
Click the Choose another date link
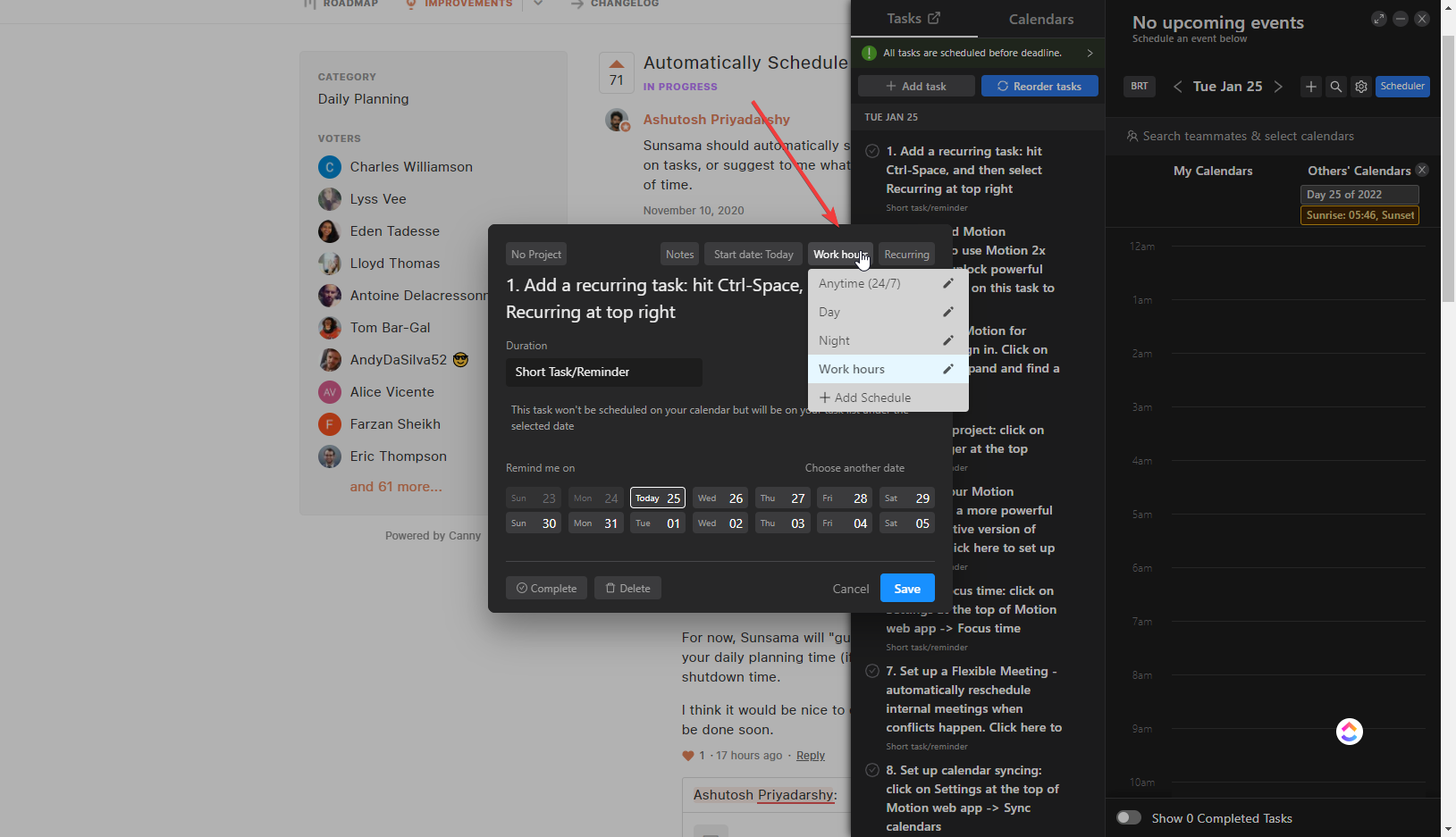[x=854, y=468]
